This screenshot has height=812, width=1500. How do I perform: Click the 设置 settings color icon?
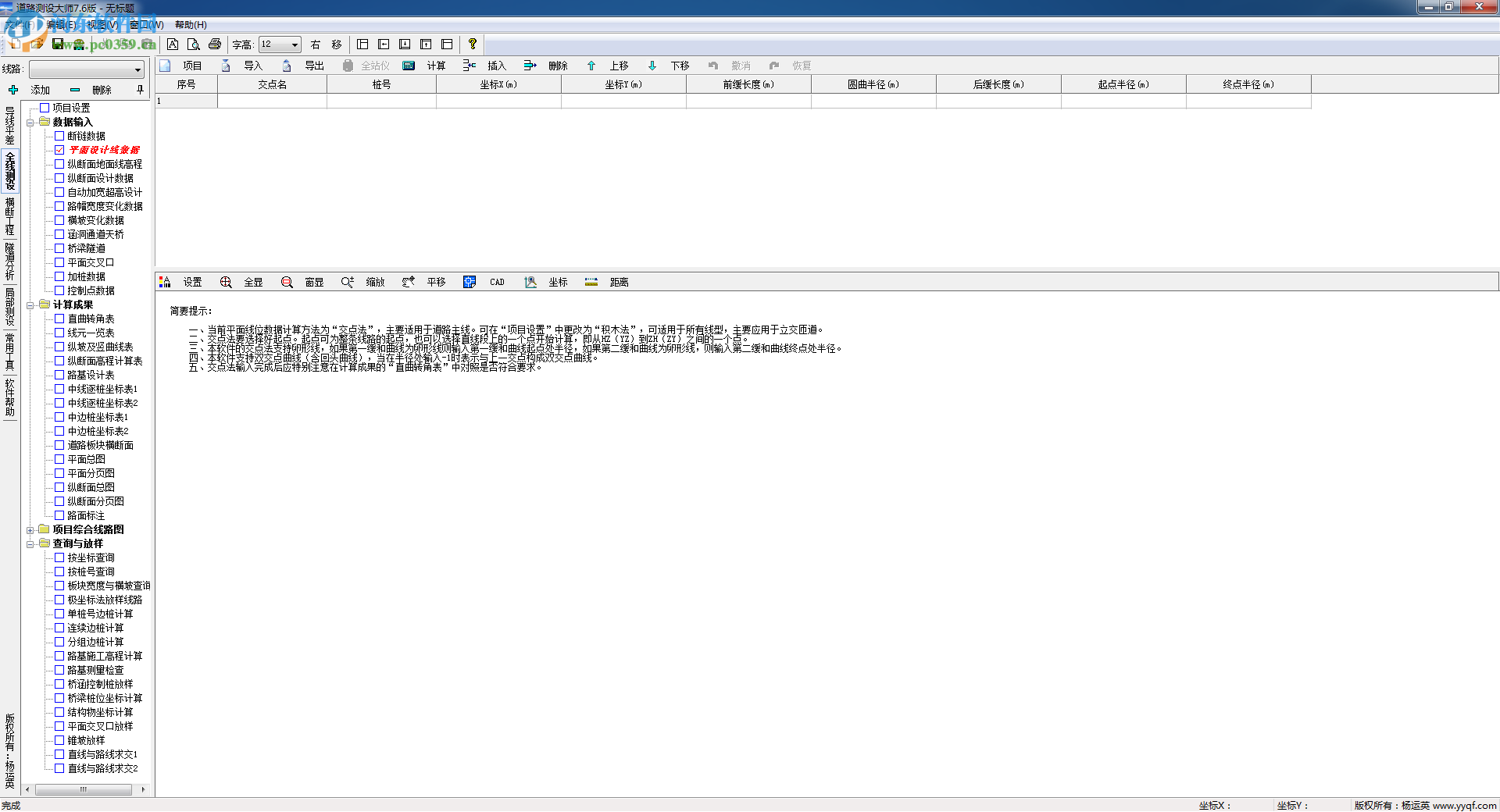pyautogui.click(x=165, y=282)
